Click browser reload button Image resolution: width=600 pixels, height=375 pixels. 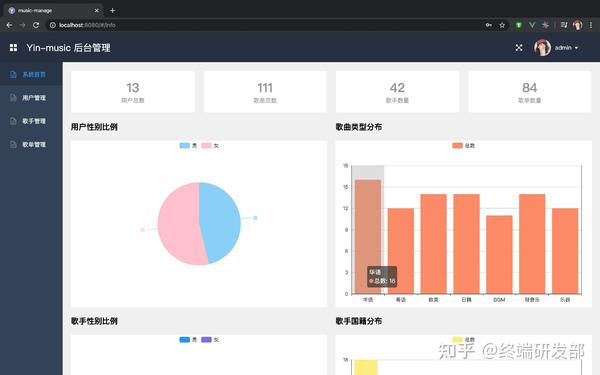coord(36,25)
